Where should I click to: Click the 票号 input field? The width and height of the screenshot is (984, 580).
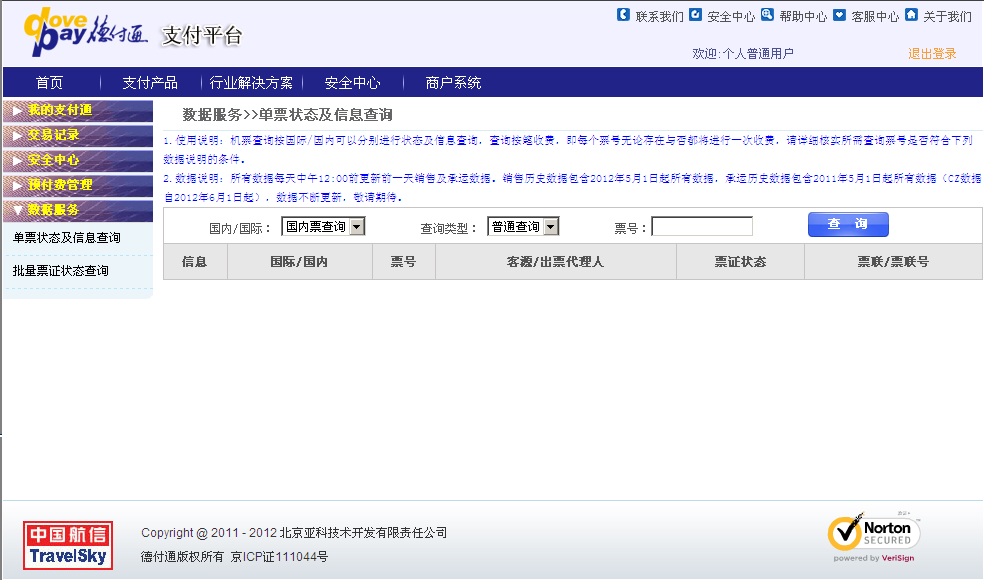coord(702,227)
